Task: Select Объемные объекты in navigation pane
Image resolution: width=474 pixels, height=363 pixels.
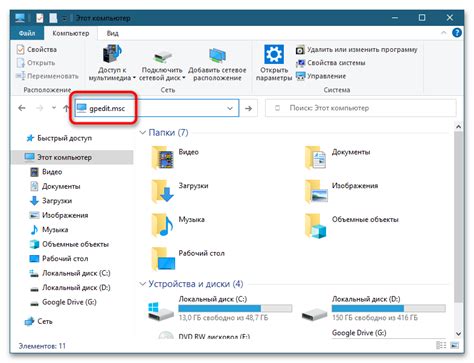Action: pos(69,244)
